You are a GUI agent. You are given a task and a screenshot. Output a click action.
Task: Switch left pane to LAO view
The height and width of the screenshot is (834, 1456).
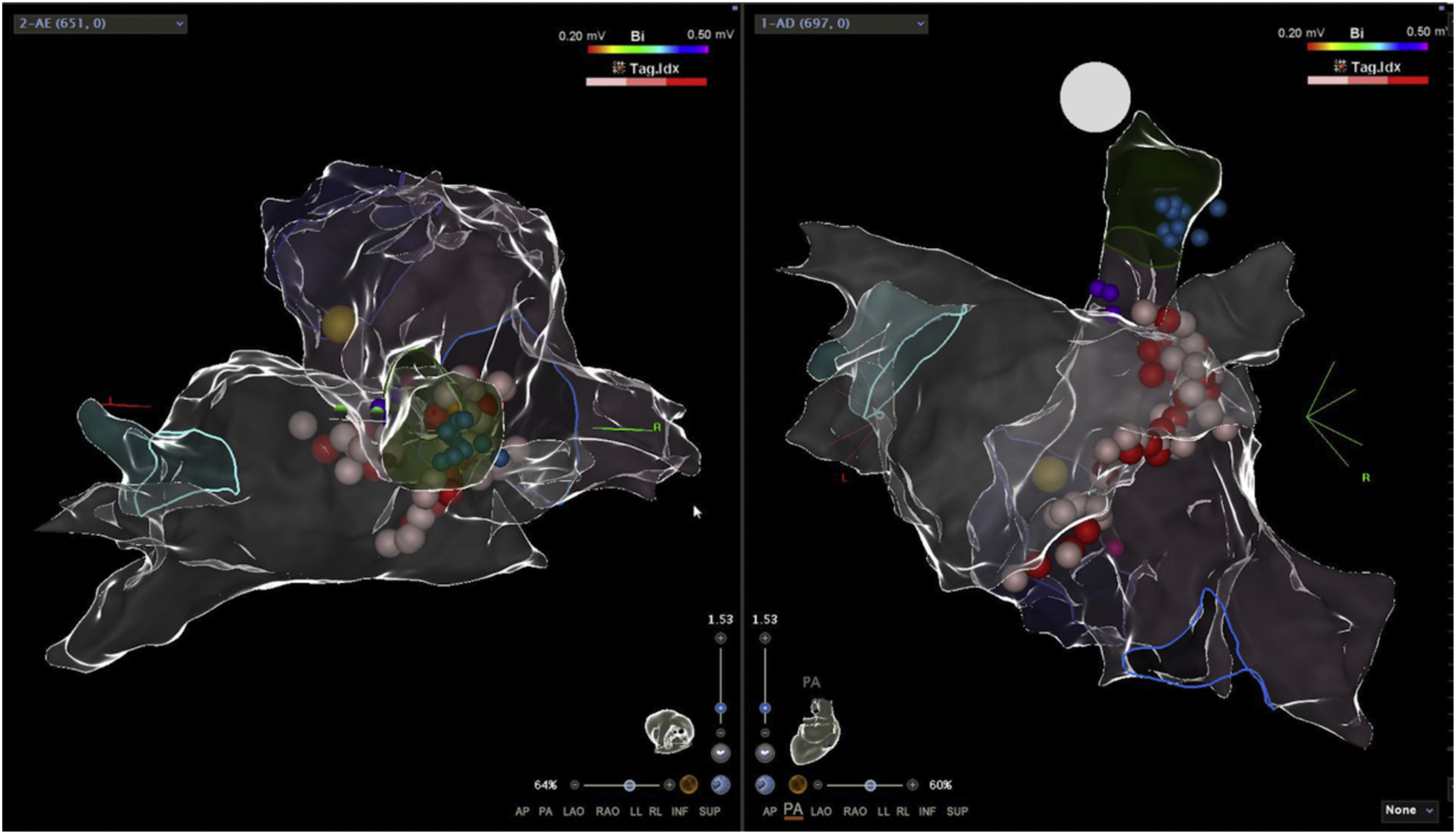coord(573,811)
